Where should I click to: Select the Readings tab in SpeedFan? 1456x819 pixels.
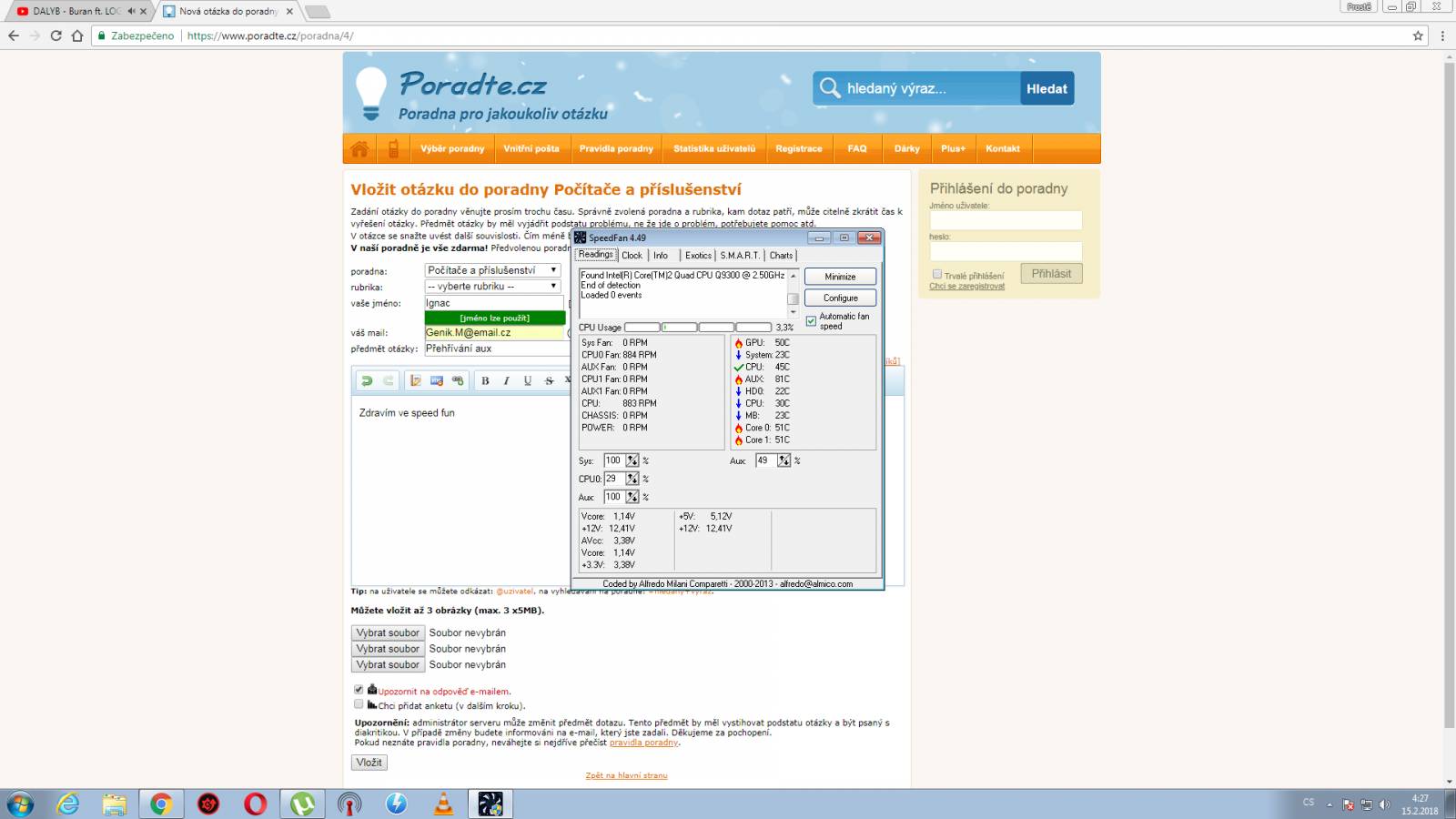pos(596,255)
